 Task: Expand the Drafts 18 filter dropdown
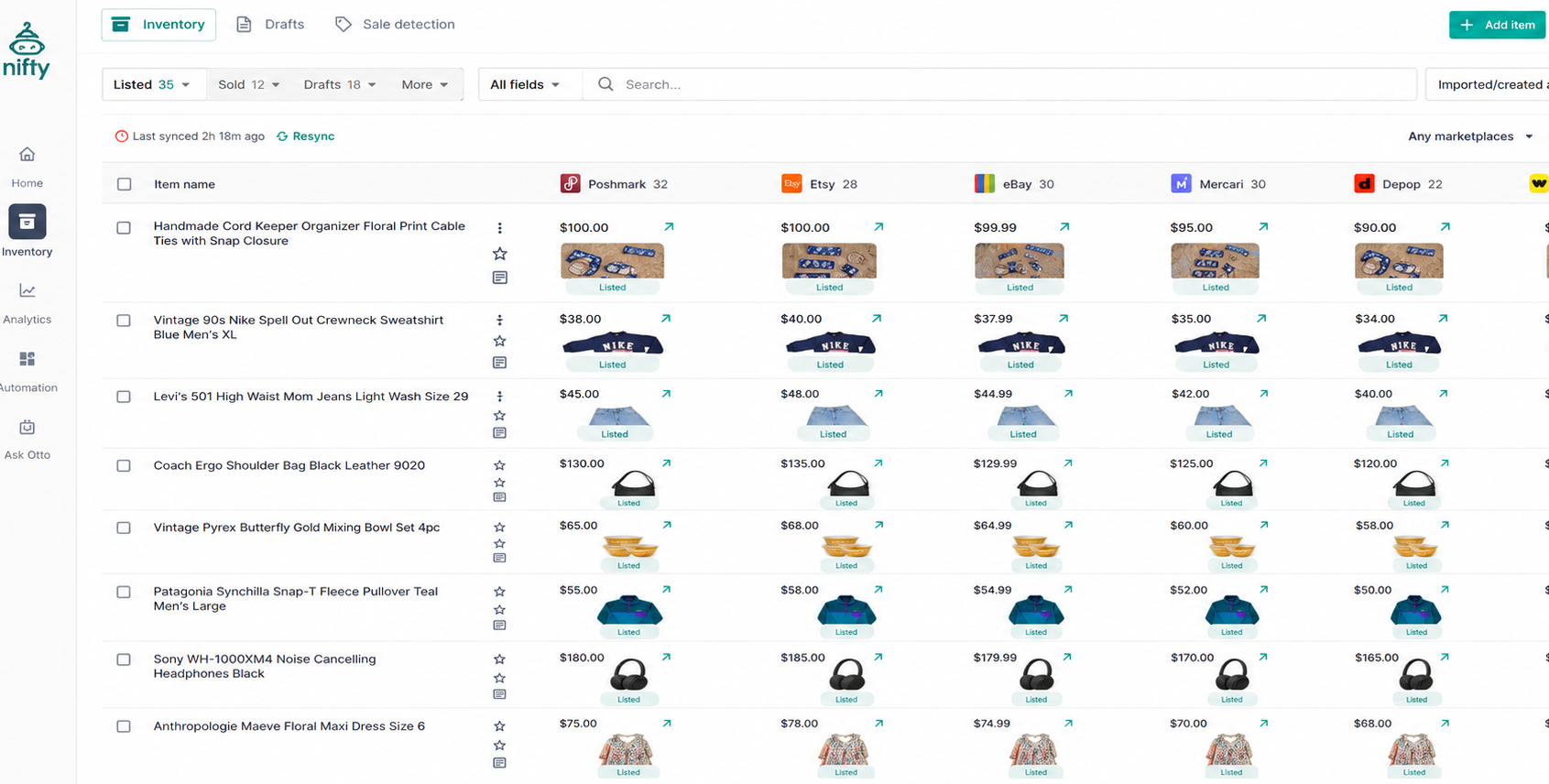tap(340, 84)
